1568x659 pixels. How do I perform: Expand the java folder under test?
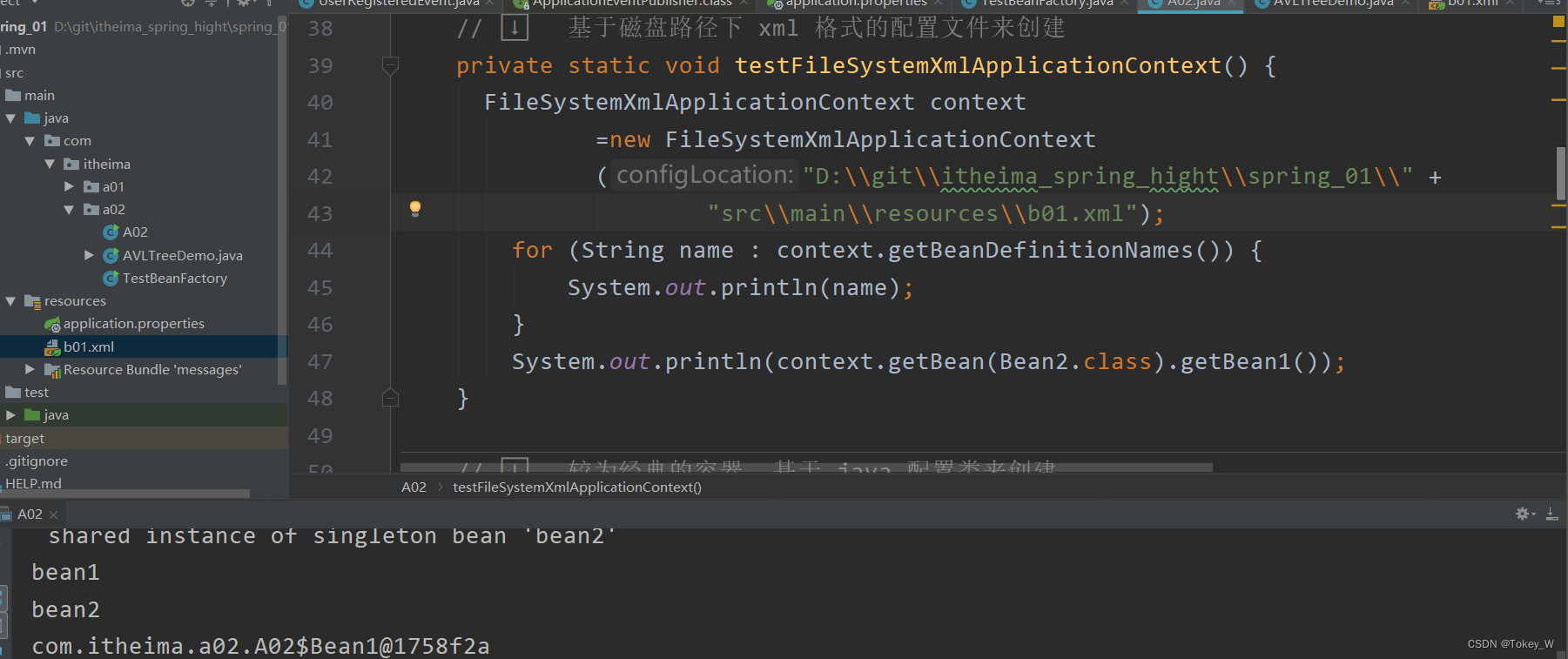coord(10,415)
